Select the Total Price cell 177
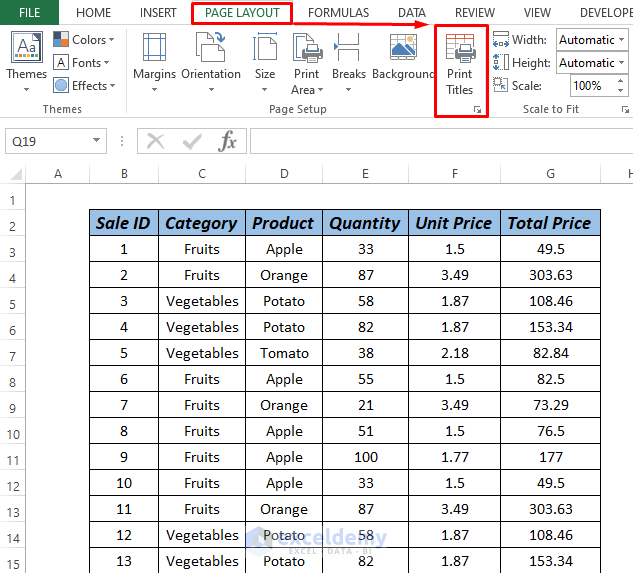Image resolution: width=633 pixels, height=573 pixels. (551, 457)
